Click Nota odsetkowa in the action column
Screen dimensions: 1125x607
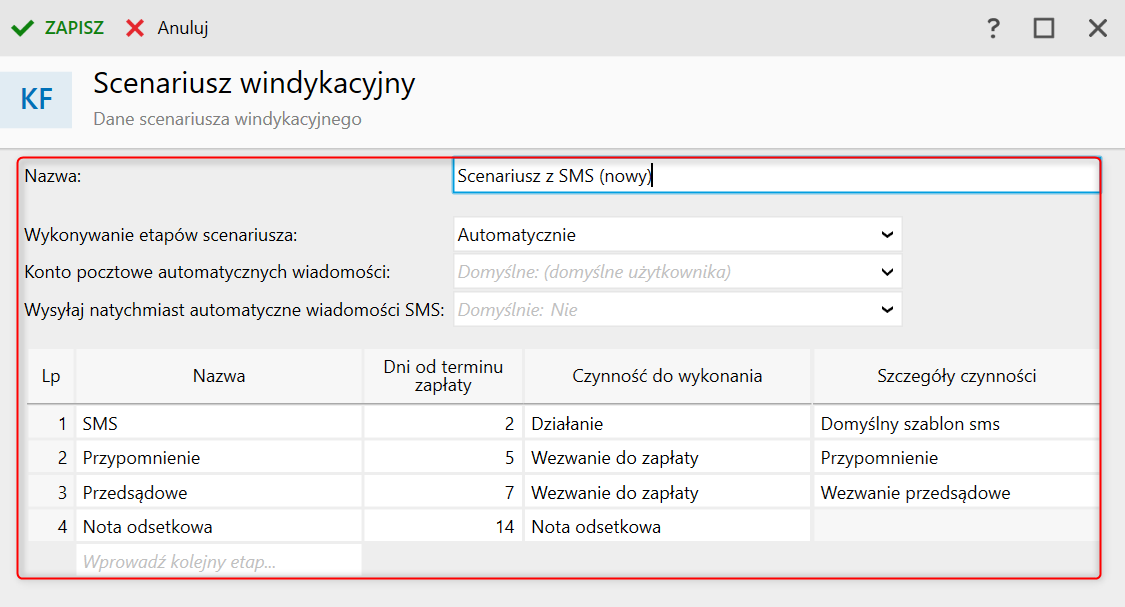tap(667, 527)
